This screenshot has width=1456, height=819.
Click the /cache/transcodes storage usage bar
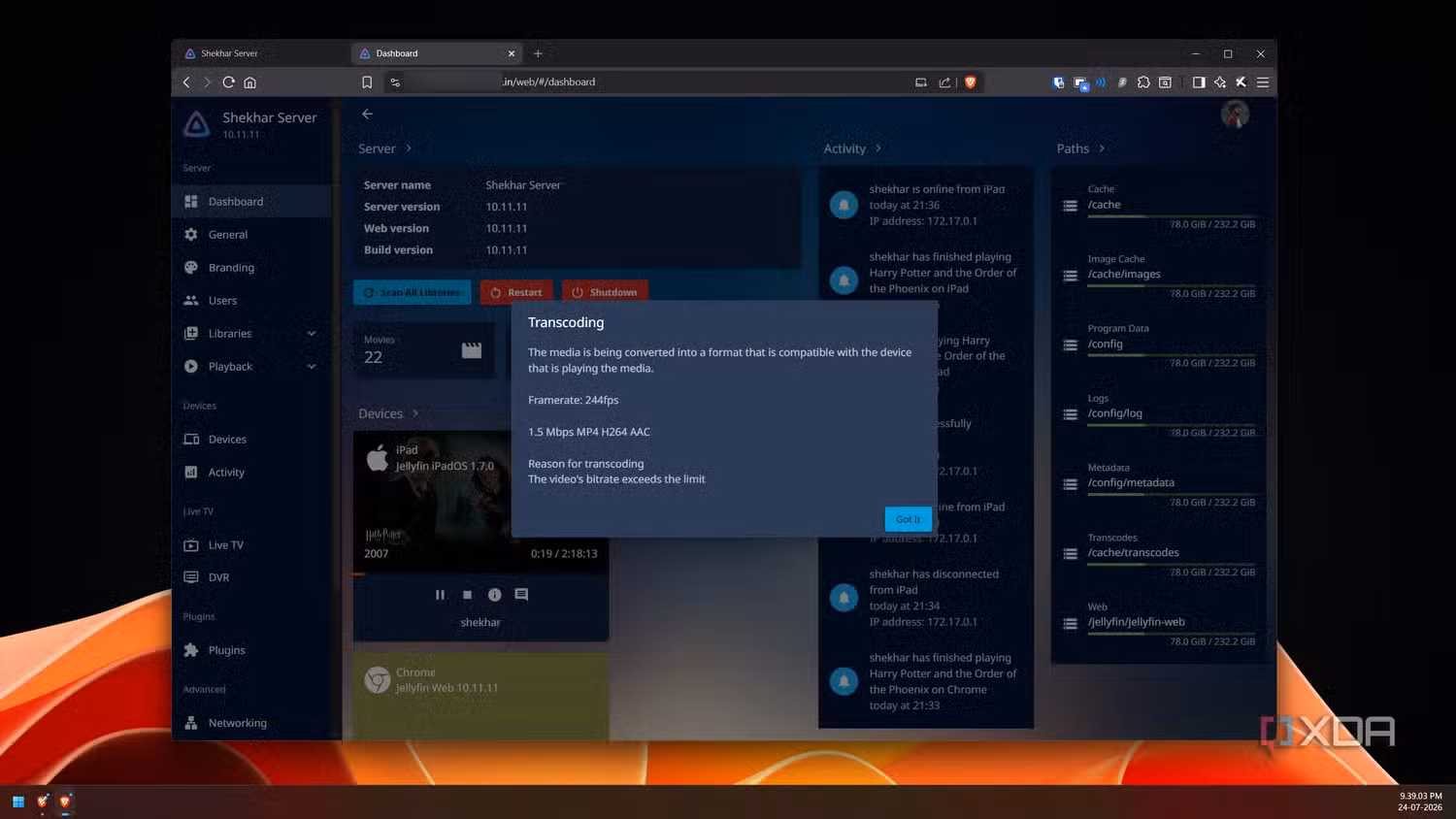(1172, 564)
